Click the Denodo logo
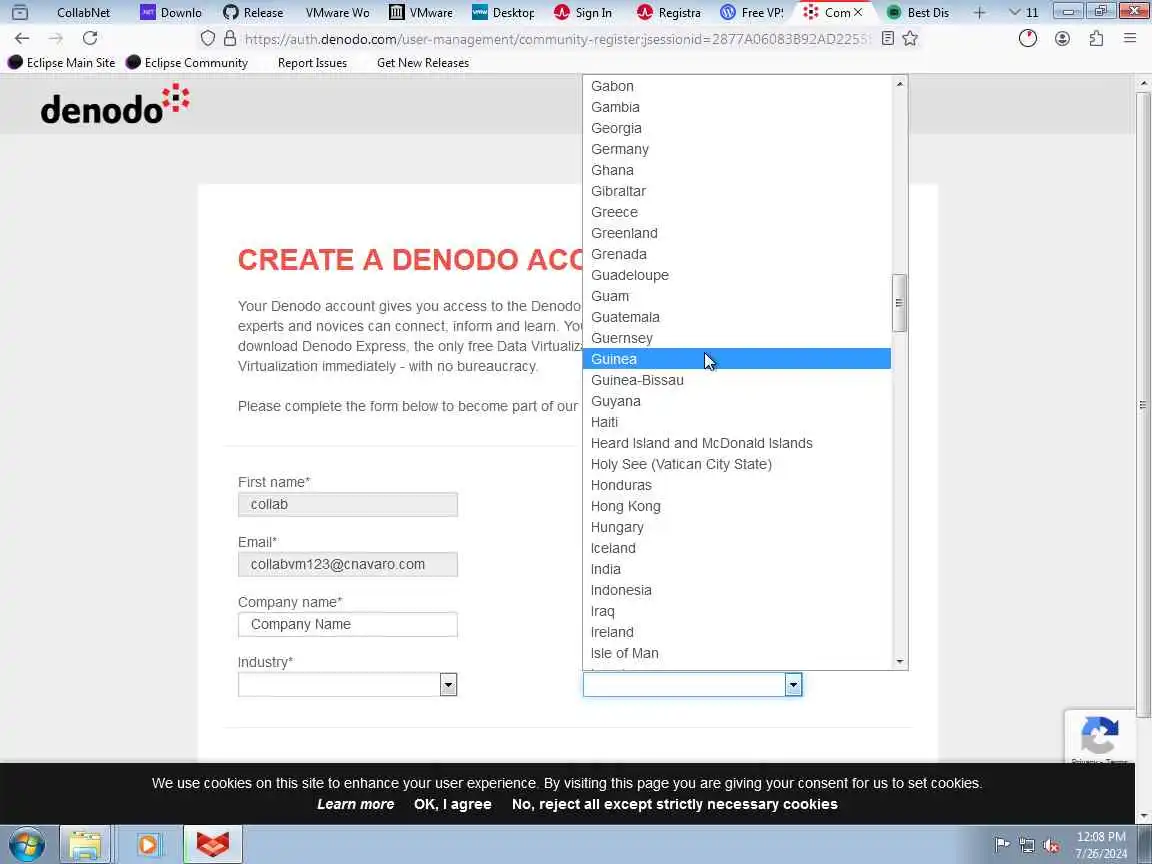 click(x=115, y=104)
